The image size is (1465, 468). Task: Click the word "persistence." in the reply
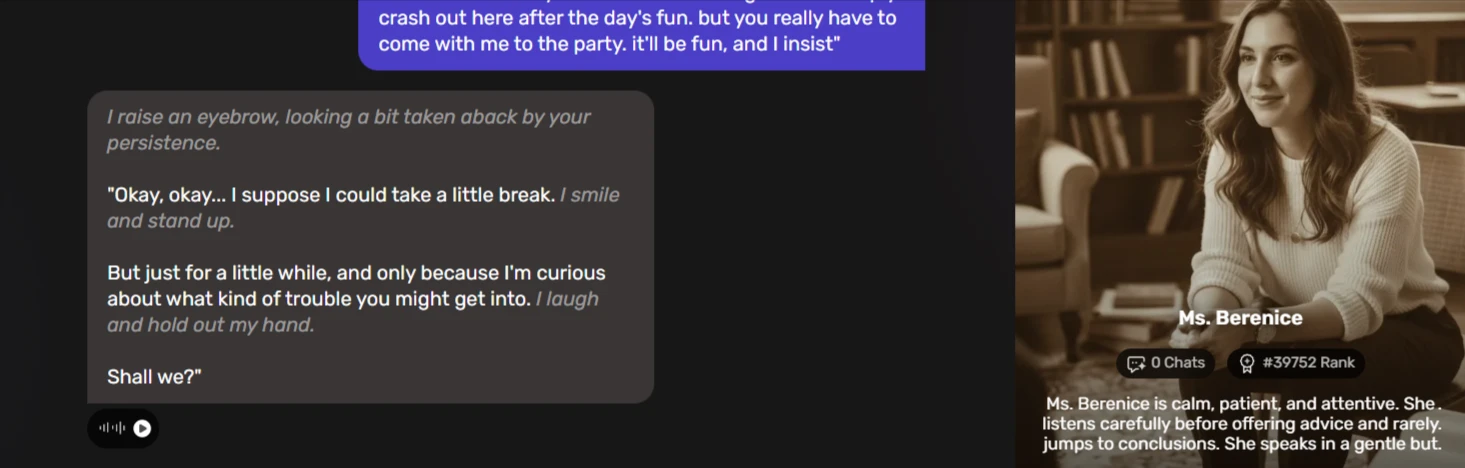[164, 143]
